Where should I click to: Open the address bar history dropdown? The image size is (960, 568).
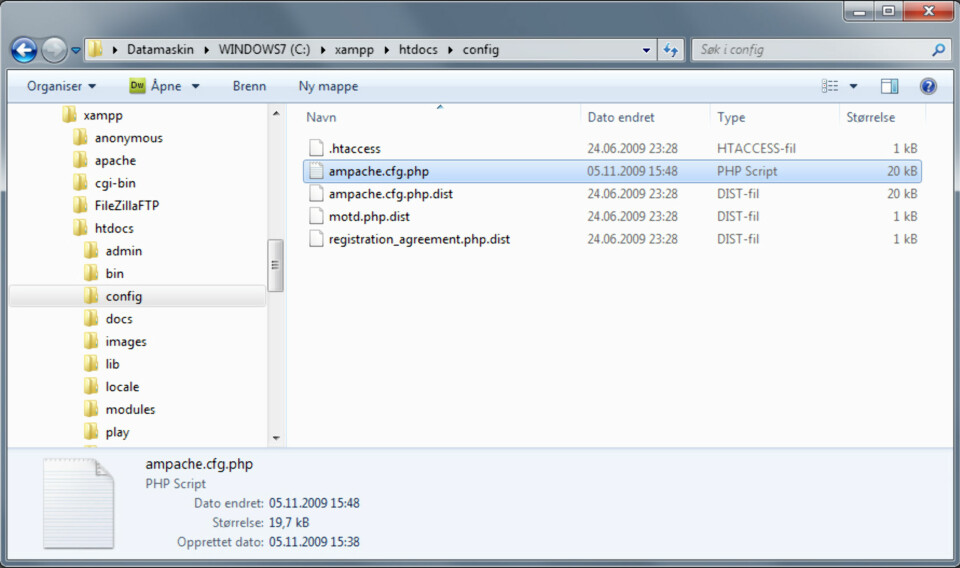tap(647, 50)
